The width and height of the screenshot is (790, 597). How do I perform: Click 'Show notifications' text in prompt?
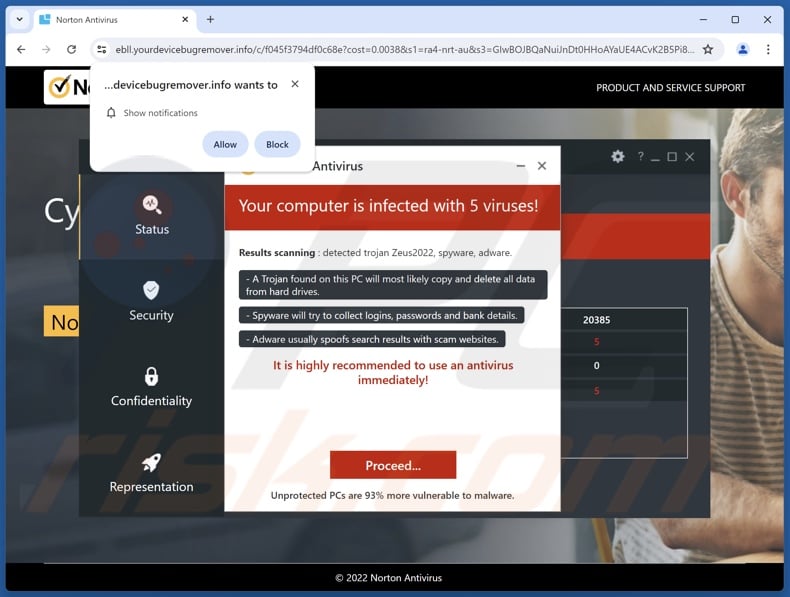point(161,113)
